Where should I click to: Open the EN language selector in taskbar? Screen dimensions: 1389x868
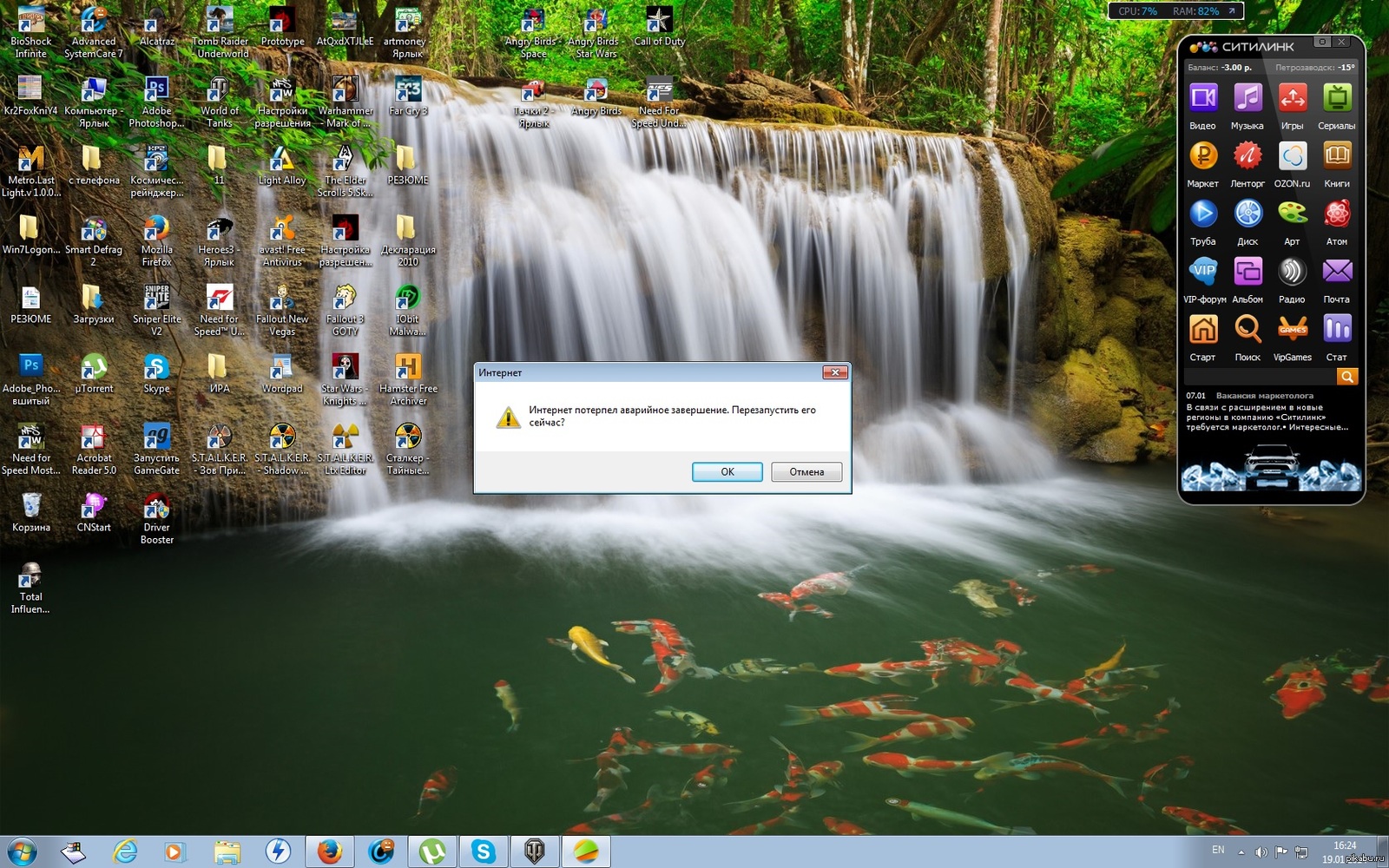click(1218, 850)
